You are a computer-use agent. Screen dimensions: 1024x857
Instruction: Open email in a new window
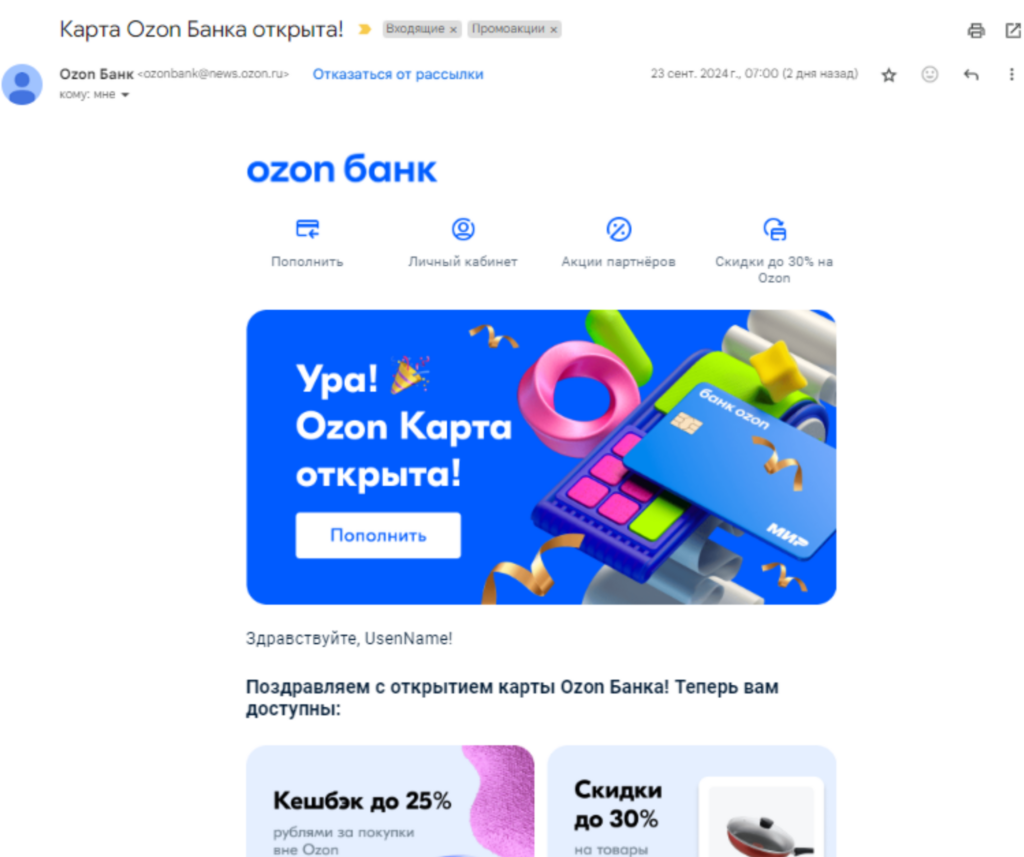point(1013,30)
